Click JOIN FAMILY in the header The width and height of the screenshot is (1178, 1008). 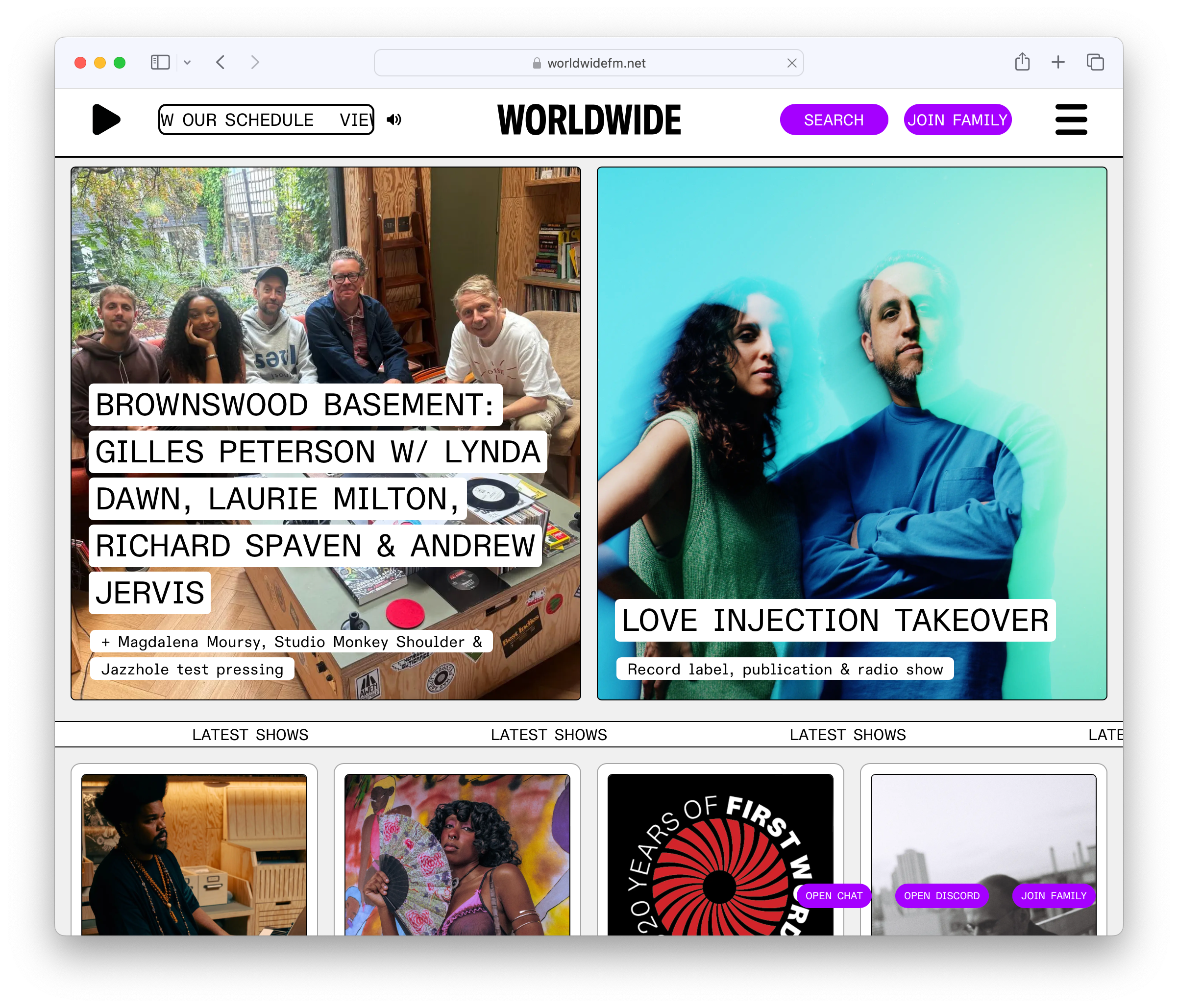(957, 120)
